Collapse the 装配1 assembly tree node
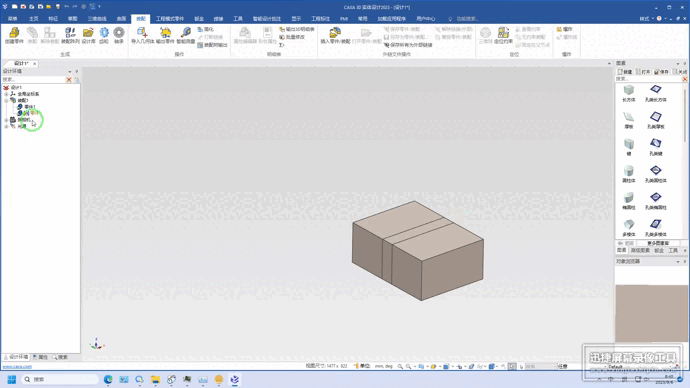Image resolution: width=690 pixels, height=388 pixels. 6,100
